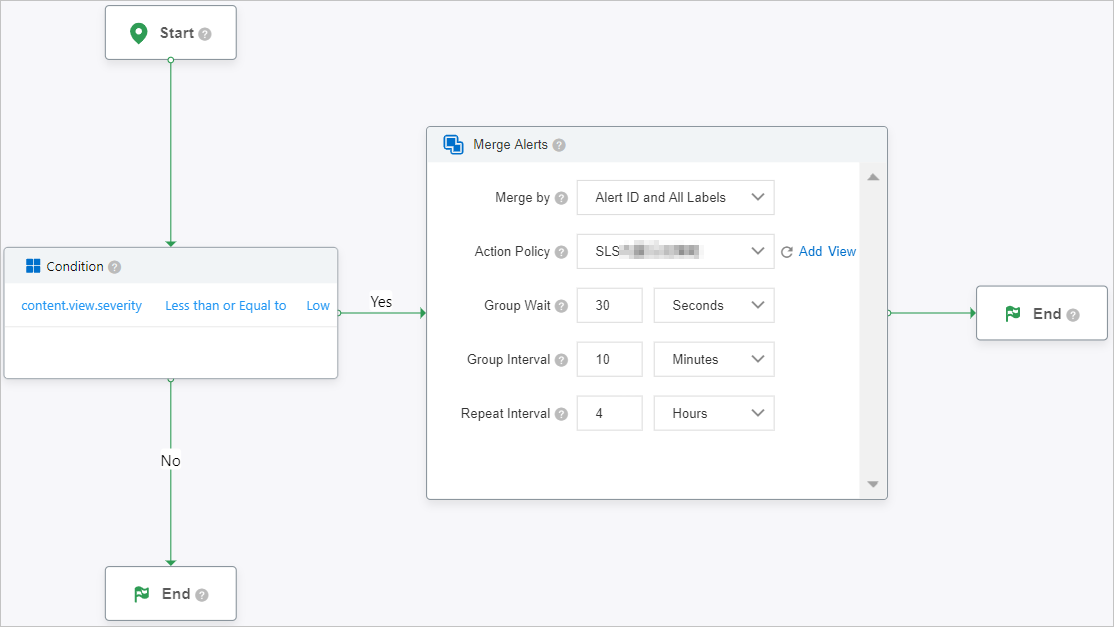Click the help icon next to Group Wait
This screenshot has width=1114, height=627.
[x=561, y=306]
